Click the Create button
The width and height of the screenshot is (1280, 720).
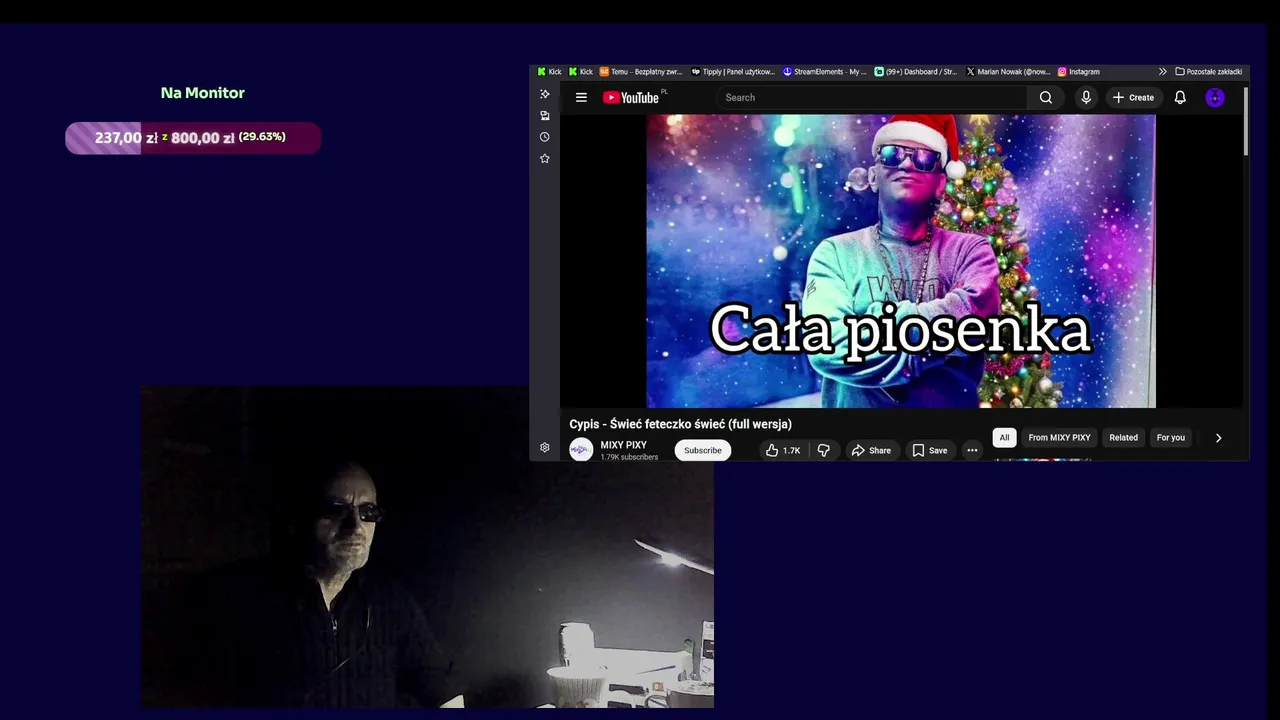point(1133,97)
